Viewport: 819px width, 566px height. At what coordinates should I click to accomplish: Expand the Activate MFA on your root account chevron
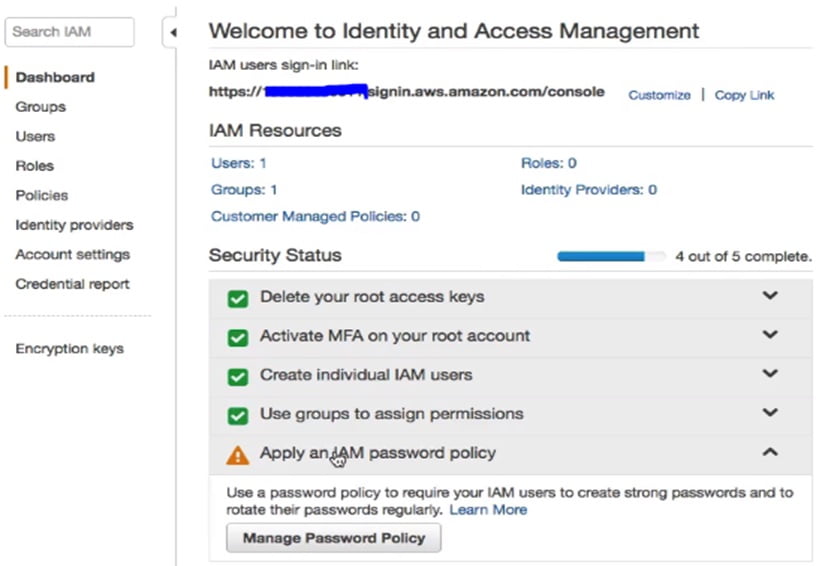[770, 334]
